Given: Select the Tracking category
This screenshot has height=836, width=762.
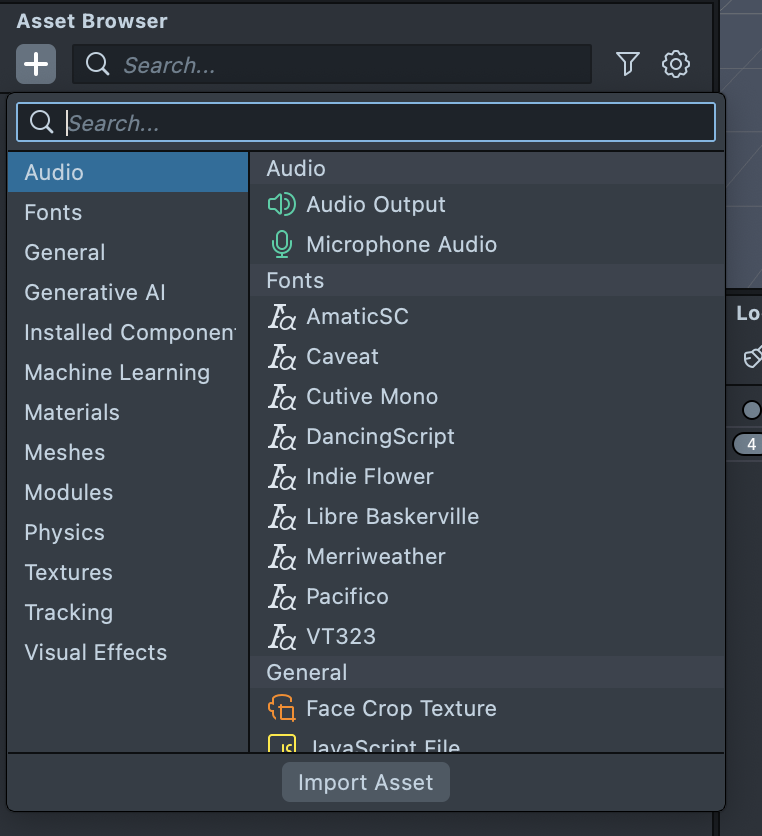Looking at the screenshot, I should click(x=68, y=613).
